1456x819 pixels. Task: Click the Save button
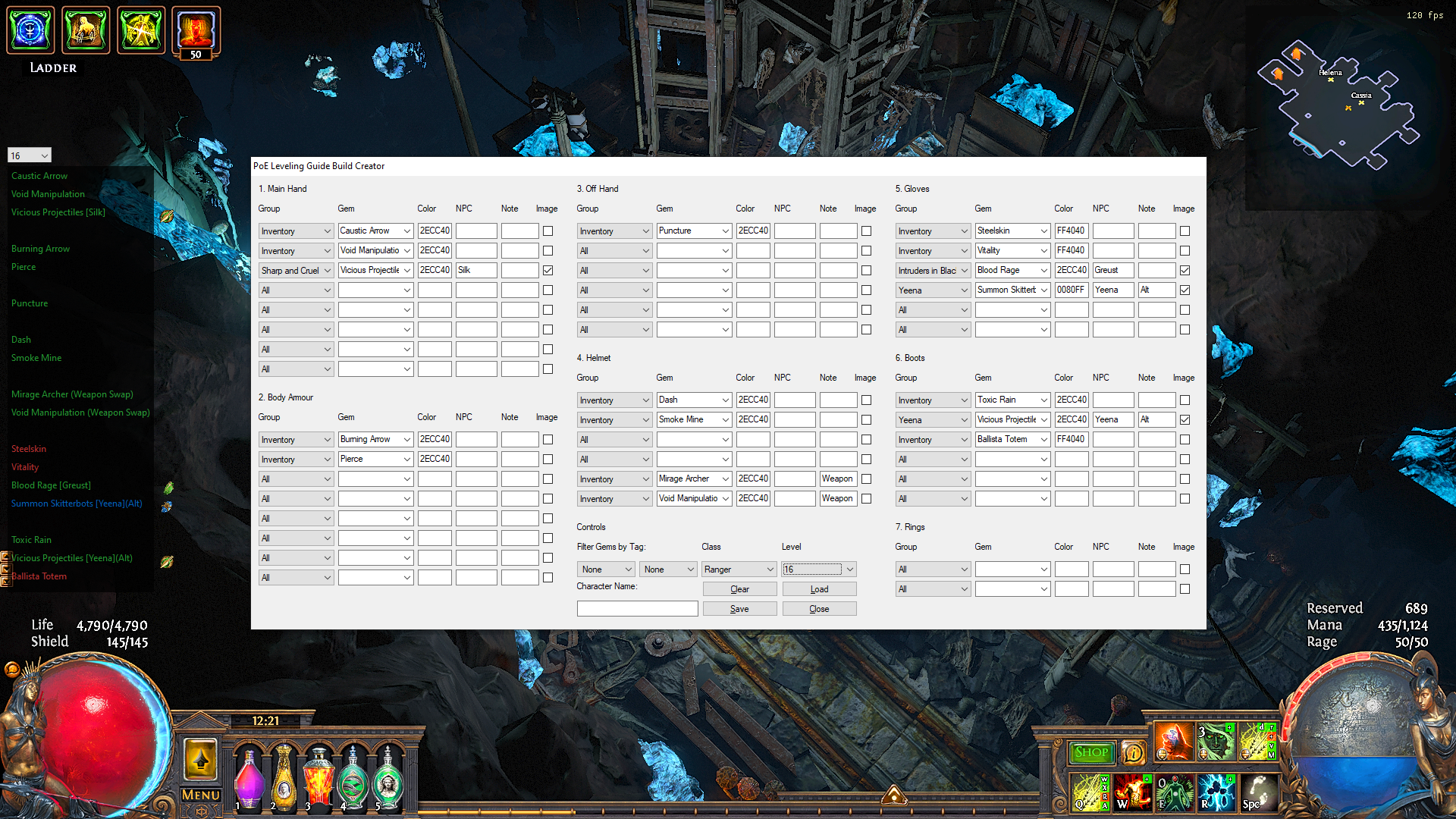(x=739, y=609)
